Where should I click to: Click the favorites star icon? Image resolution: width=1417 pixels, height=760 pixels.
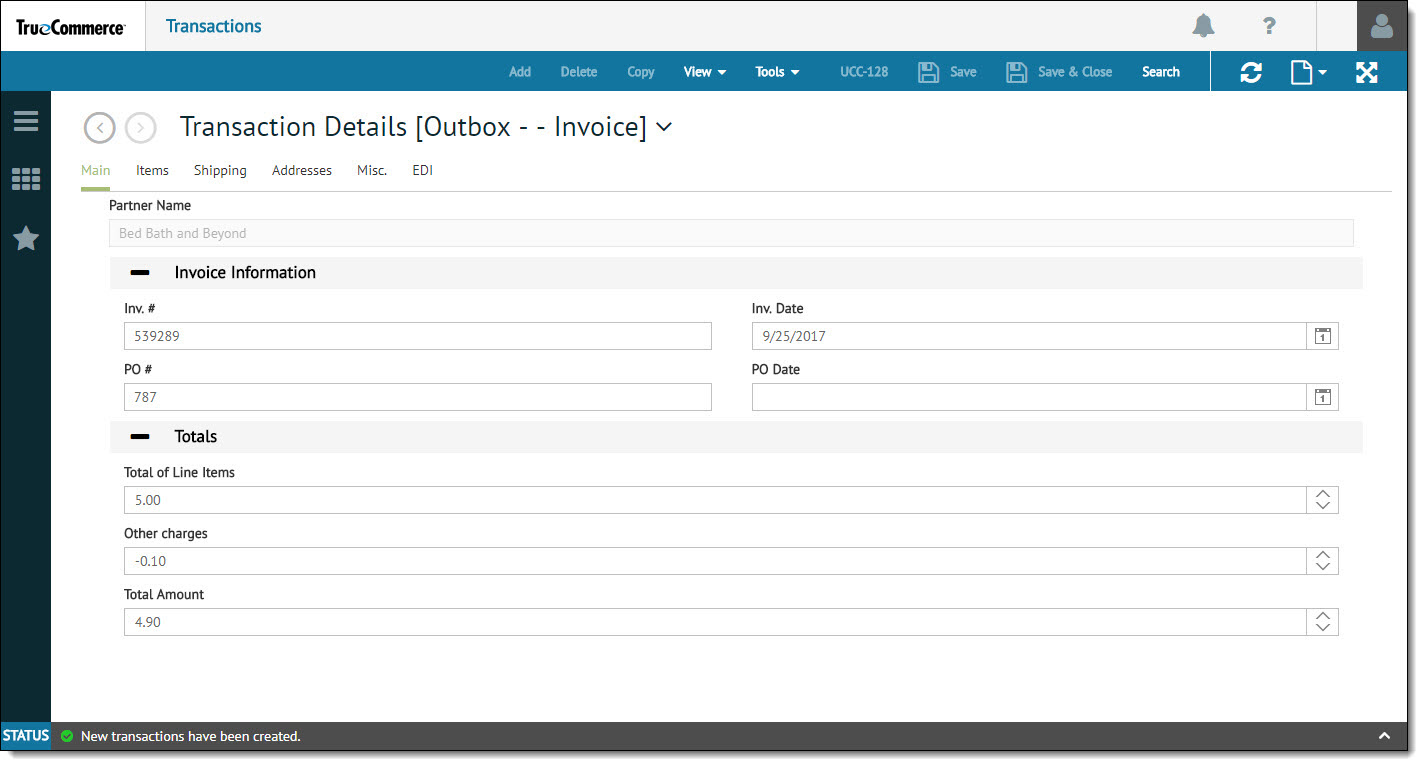(x=26, y=238)
